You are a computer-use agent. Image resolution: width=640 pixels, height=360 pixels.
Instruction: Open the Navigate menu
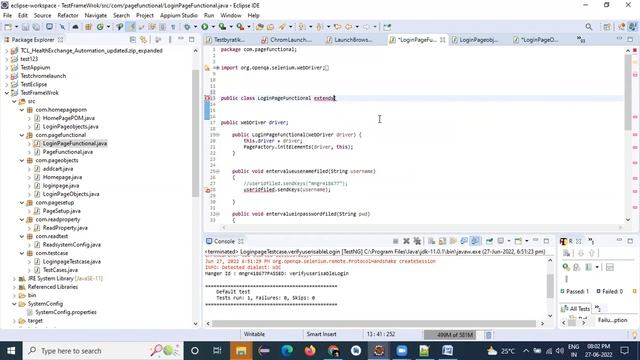pos(96,15)
